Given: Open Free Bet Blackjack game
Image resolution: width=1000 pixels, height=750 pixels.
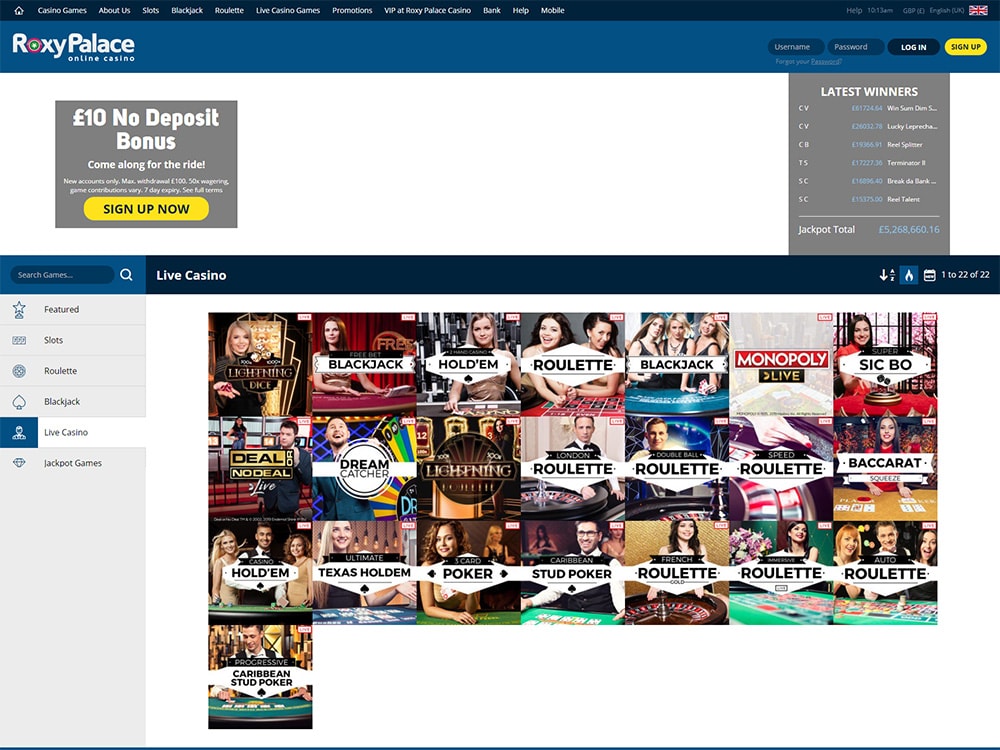Looking at the screenshot, I should [x=364, y=364].
